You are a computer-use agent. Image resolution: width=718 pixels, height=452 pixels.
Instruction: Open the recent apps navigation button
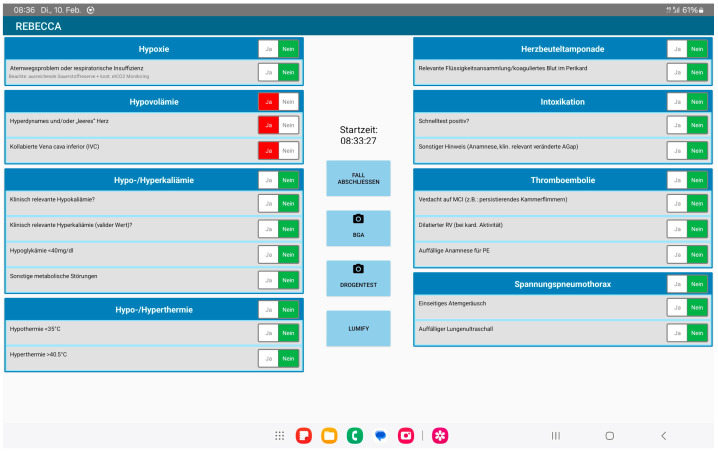(x=555, y=436)
